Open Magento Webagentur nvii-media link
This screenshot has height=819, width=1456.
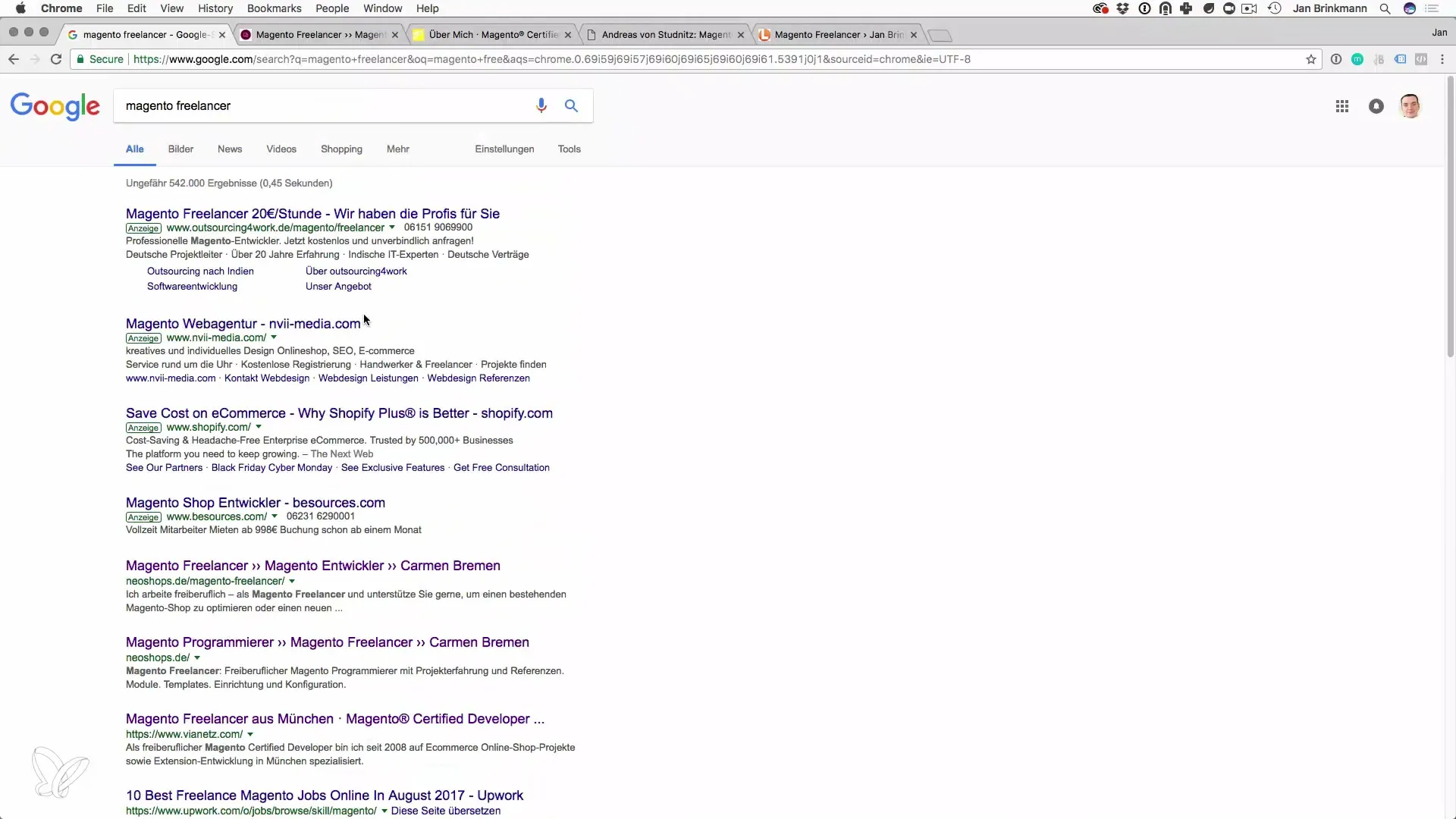(x=243, y=324)
